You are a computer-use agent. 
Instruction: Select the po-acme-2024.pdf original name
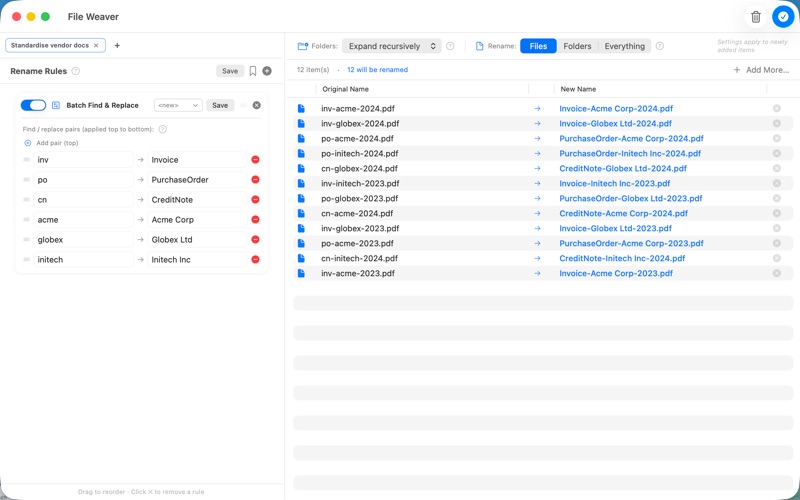point(357,138)
